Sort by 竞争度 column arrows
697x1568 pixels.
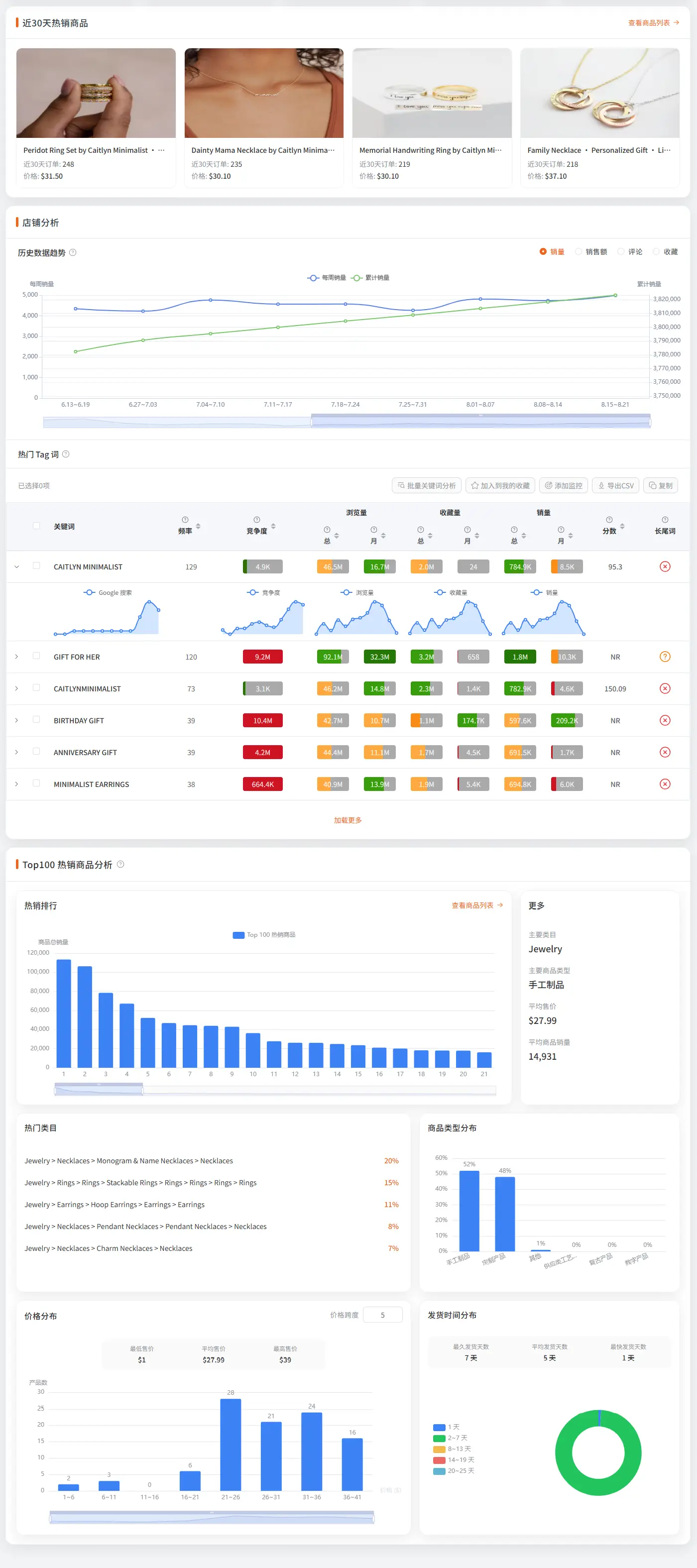[x=273, y=527]
